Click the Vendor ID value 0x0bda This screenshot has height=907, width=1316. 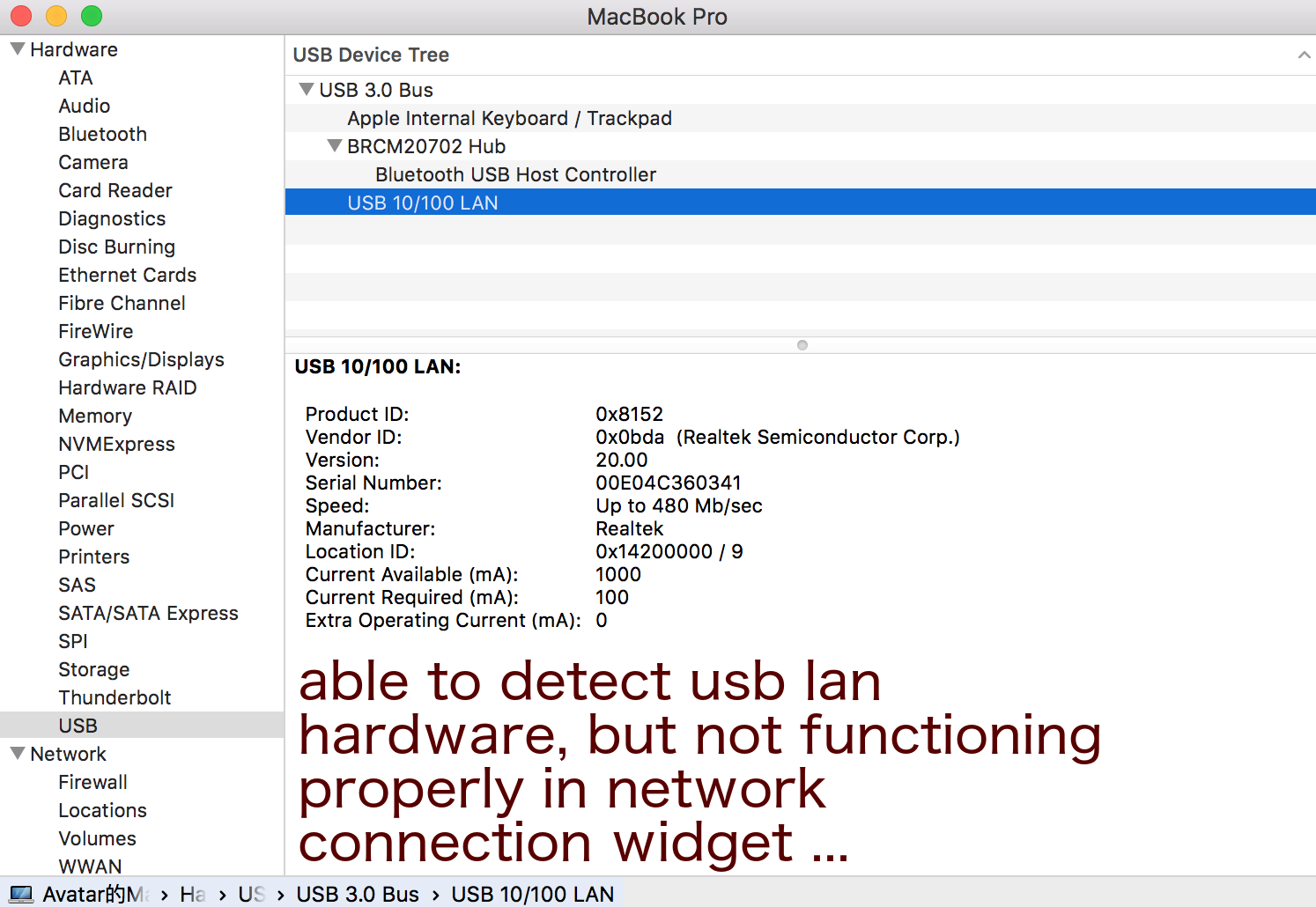point(630,437)
